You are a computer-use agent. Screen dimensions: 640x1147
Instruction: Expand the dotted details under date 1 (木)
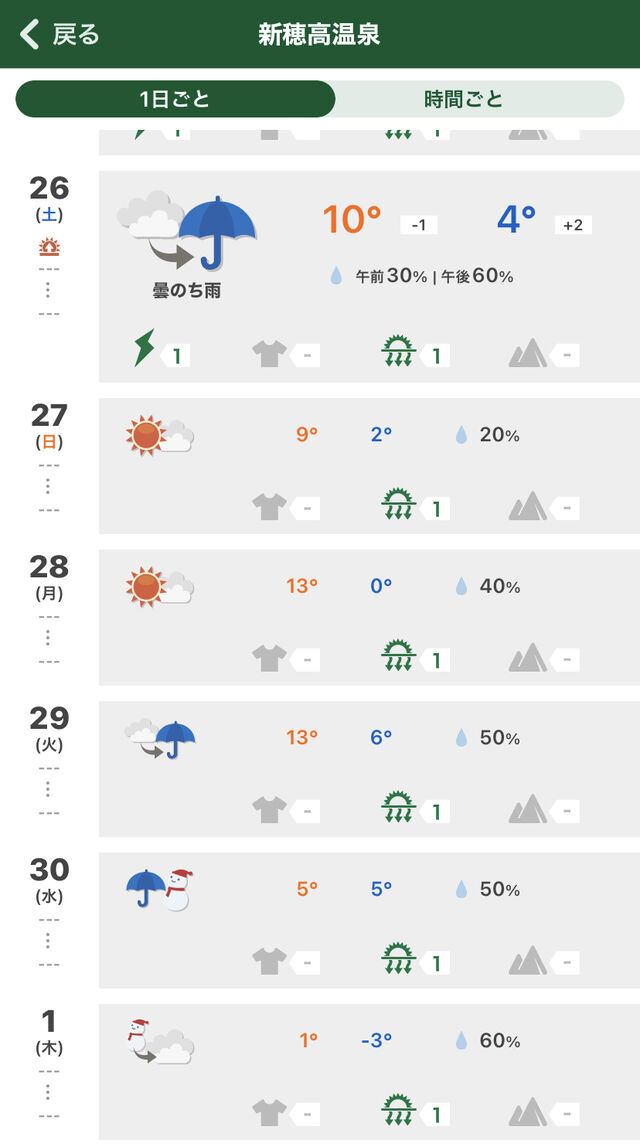click(48, 1092)
